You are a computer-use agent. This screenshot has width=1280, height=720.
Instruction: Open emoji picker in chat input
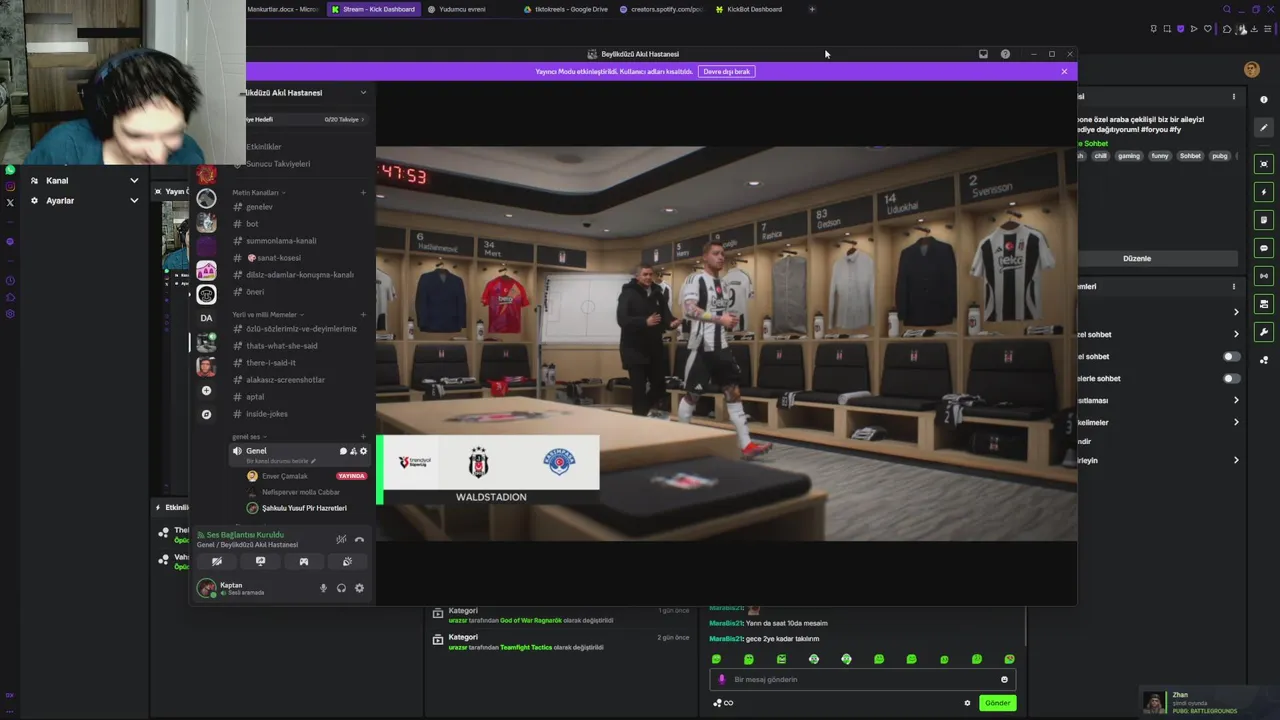[1004, 680]
